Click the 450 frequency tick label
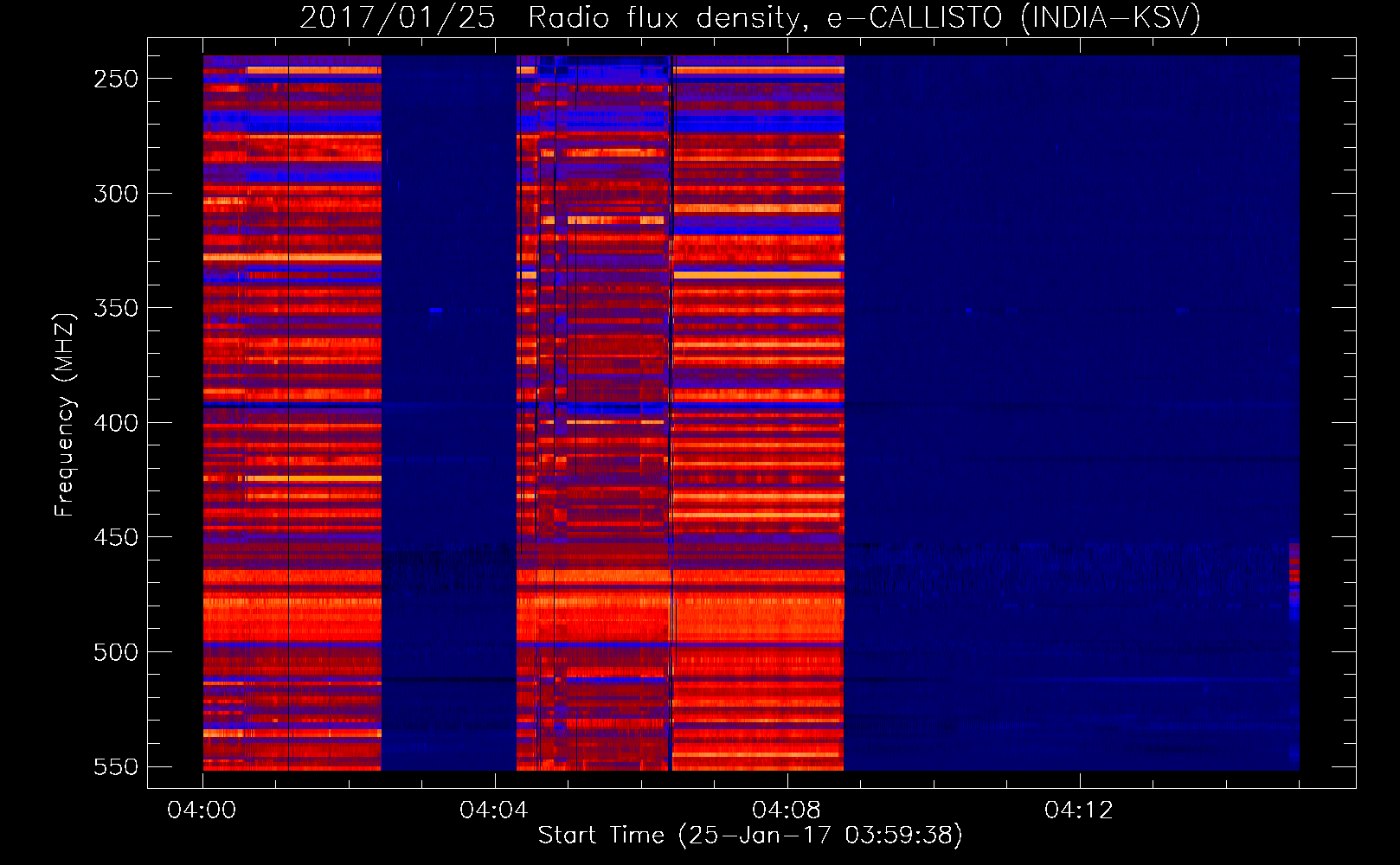This screenshot has width=1400, height=865. [116, 537]
